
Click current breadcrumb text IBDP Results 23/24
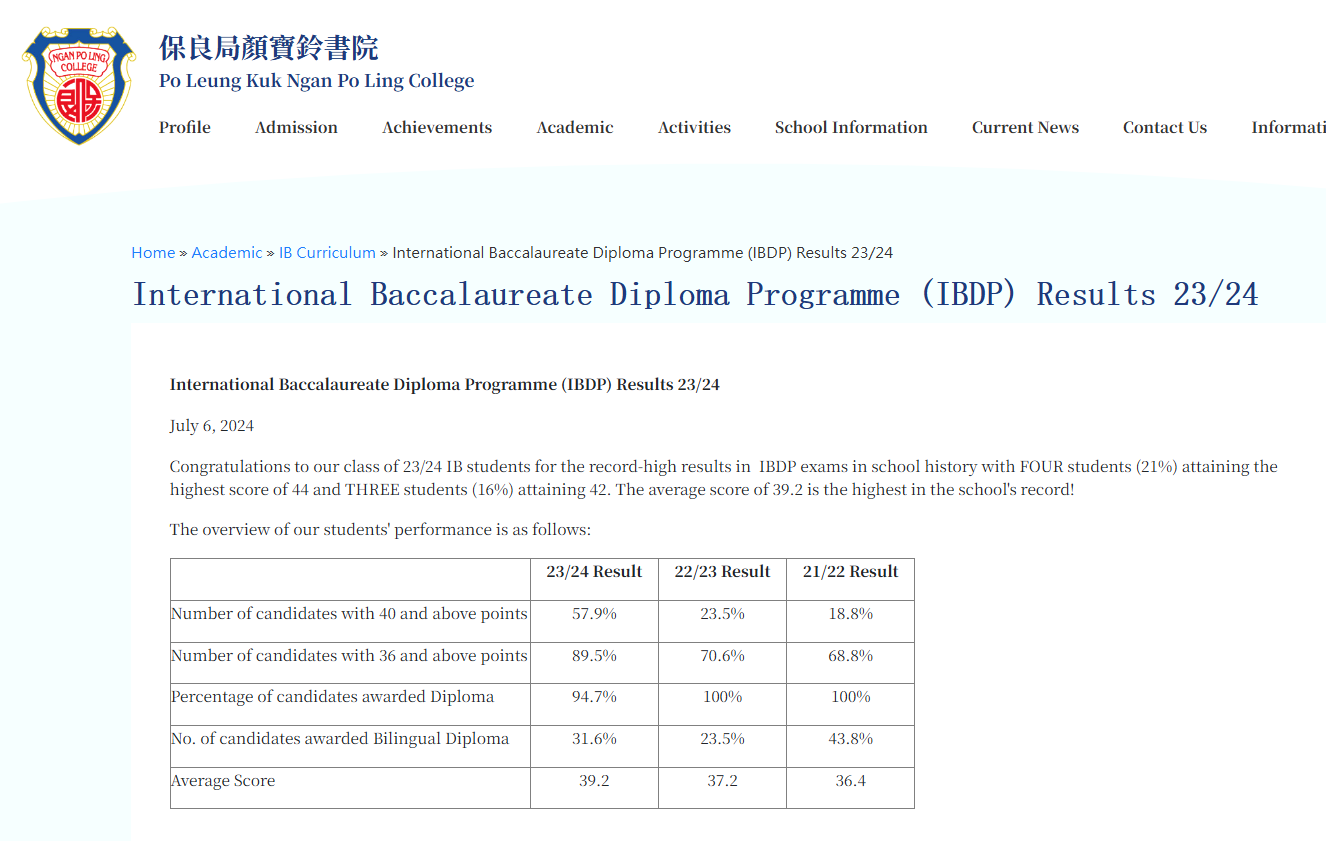click(x=643, y=253)
